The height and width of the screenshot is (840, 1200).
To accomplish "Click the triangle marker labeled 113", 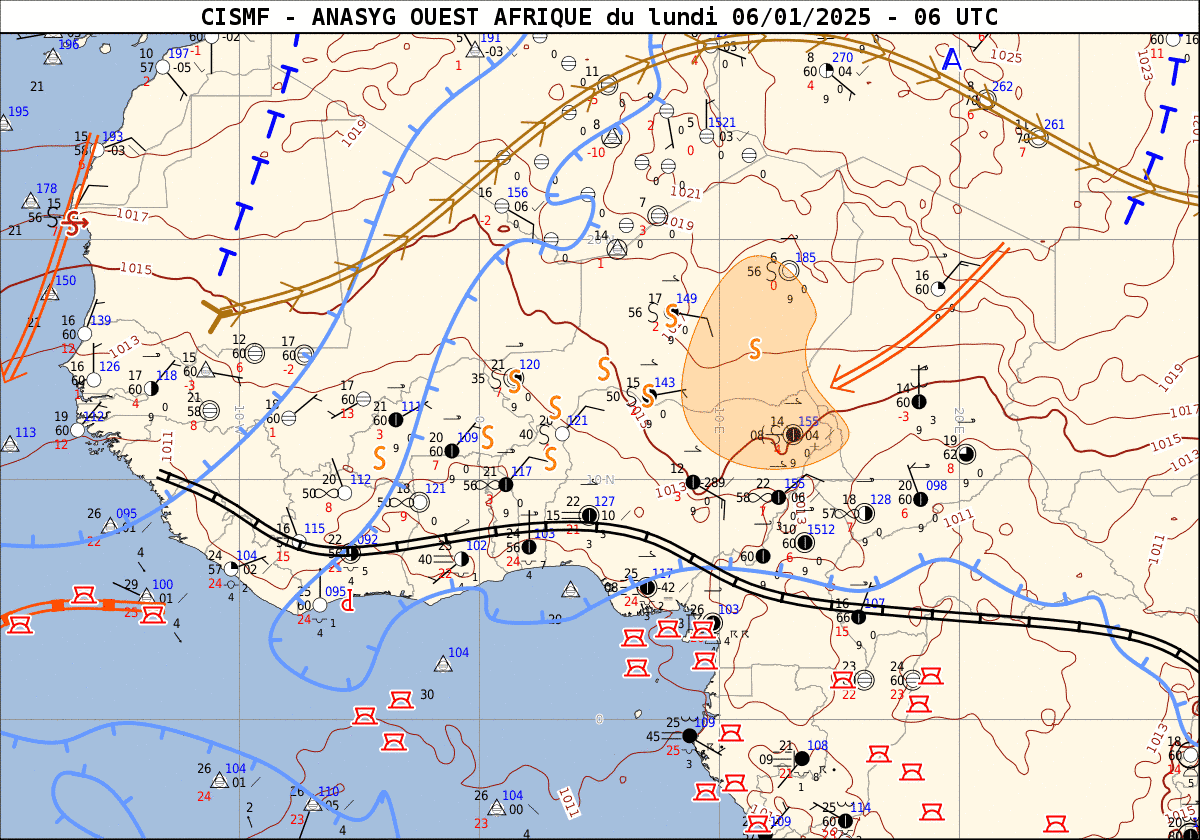I will [x=10, y=445].
